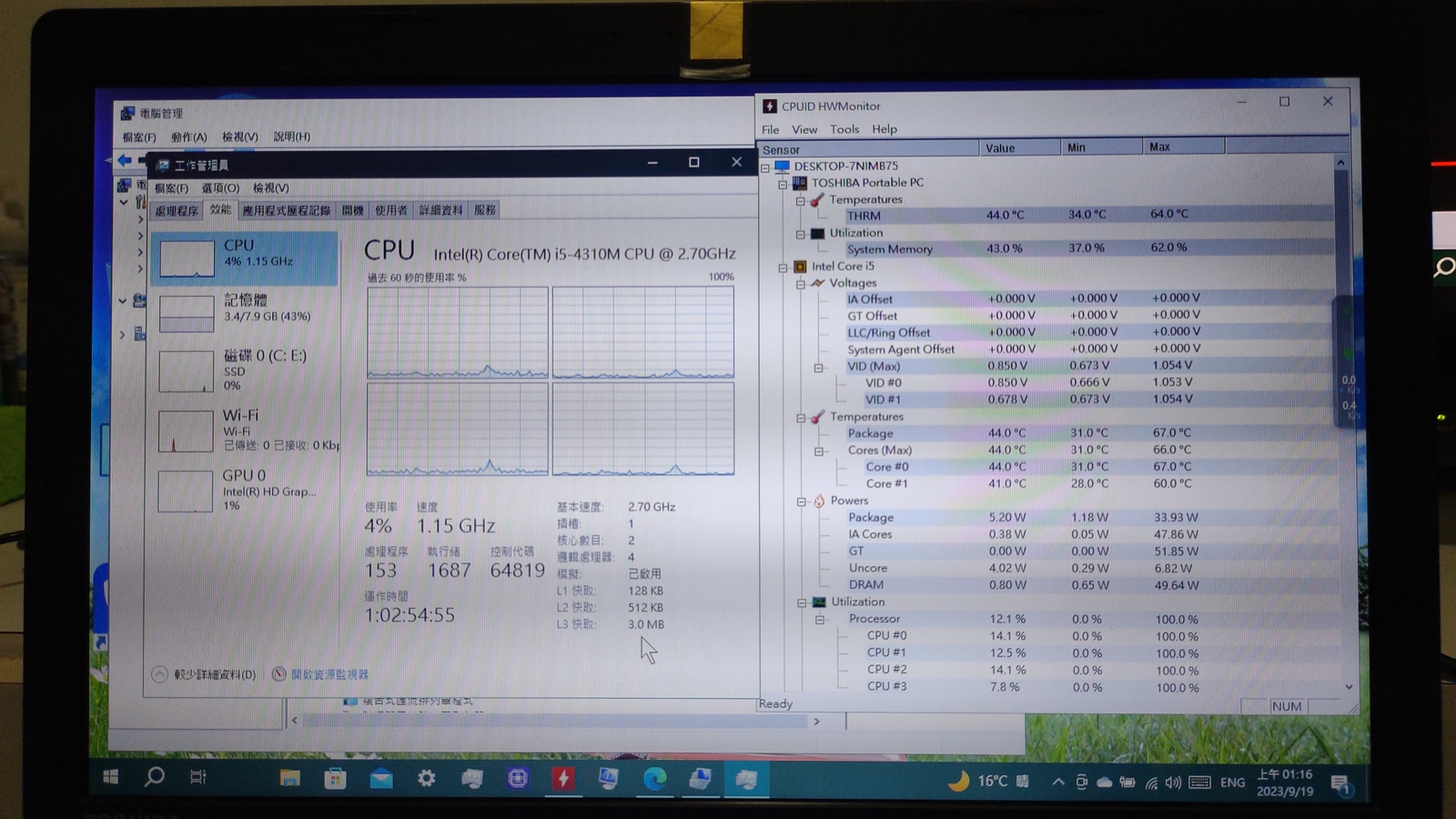Open Microsoft Store taskbar icon
1456x819 pixels.
335,778
